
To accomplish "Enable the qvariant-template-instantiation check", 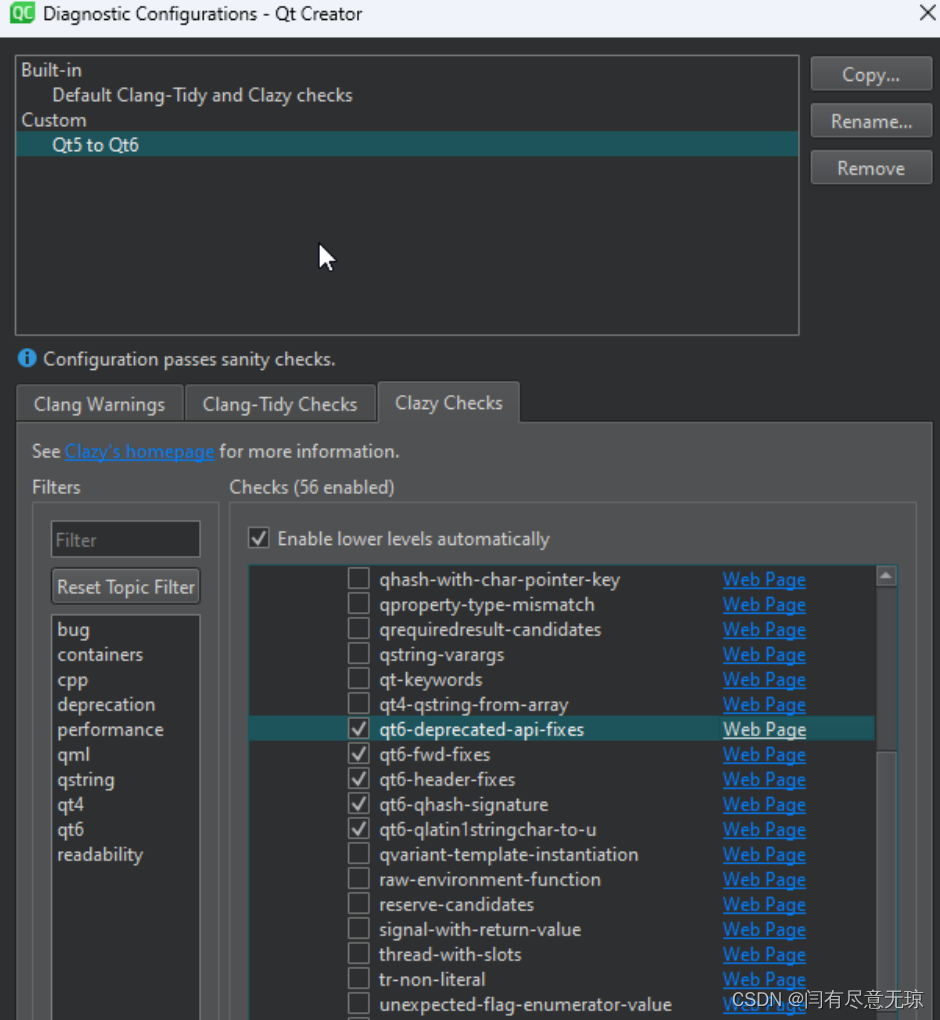I will 358,853.
